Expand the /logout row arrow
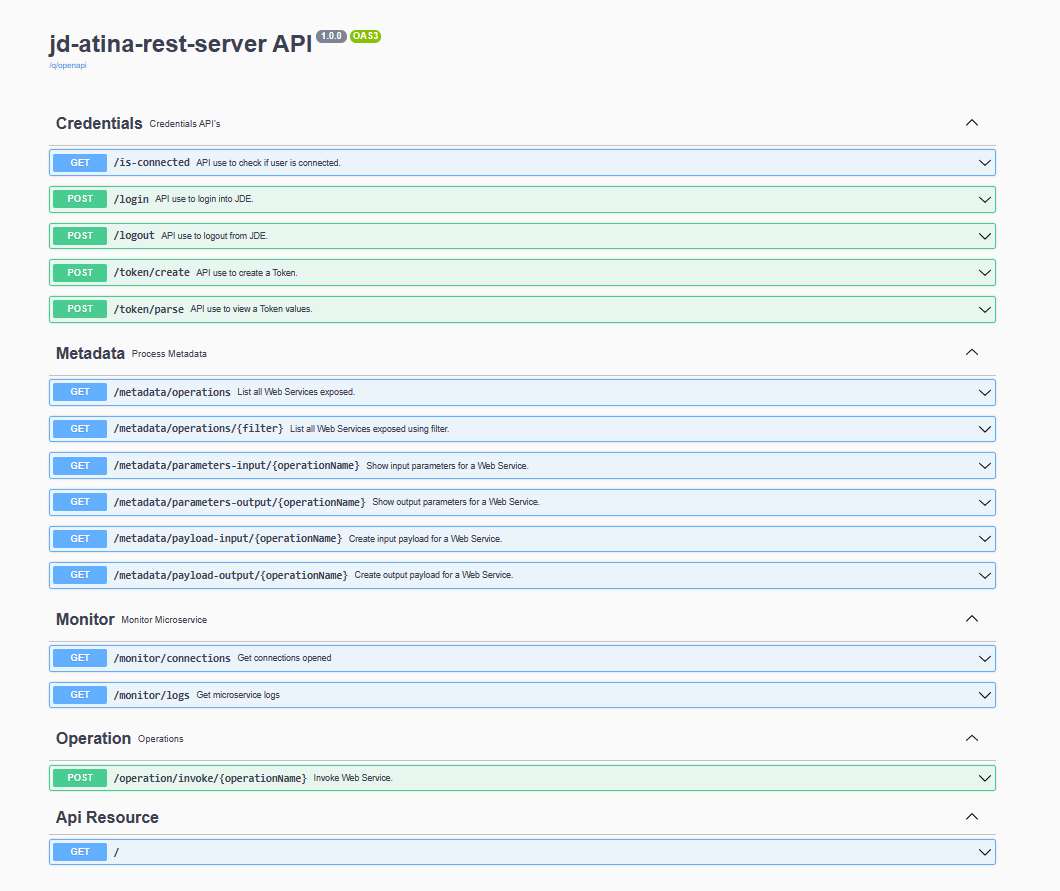 [x=984, y=236]
